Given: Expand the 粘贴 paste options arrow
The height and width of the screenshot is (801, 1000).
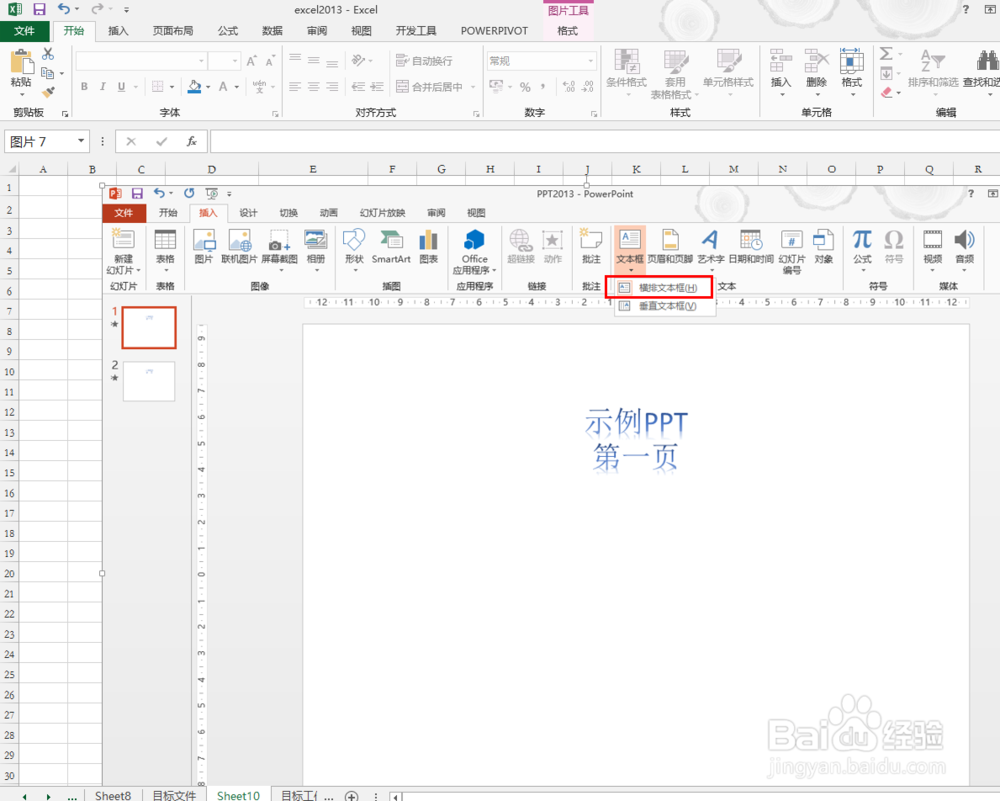Looking at the screenshot, I should 22,94.
